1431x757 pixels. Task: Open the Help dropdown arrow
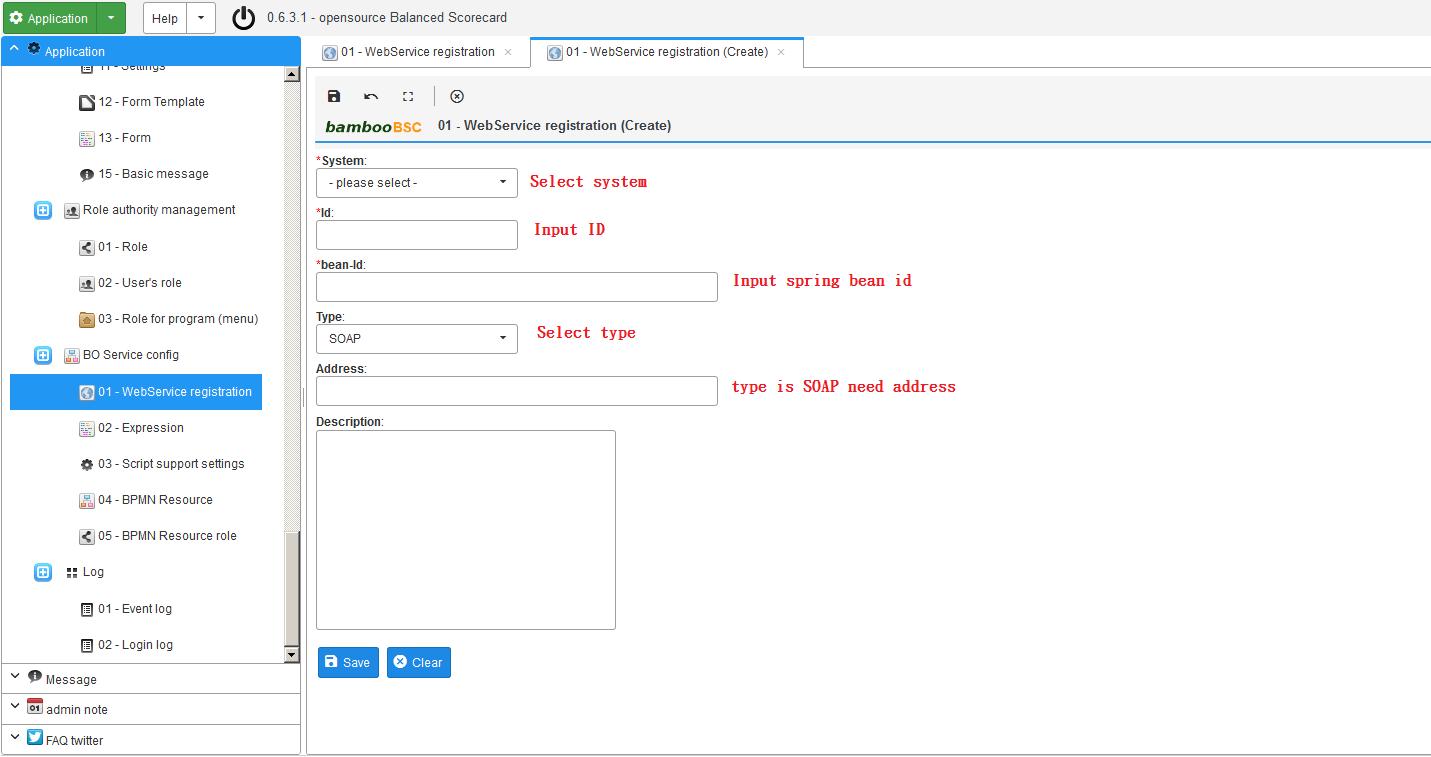(x=201, y=18)
